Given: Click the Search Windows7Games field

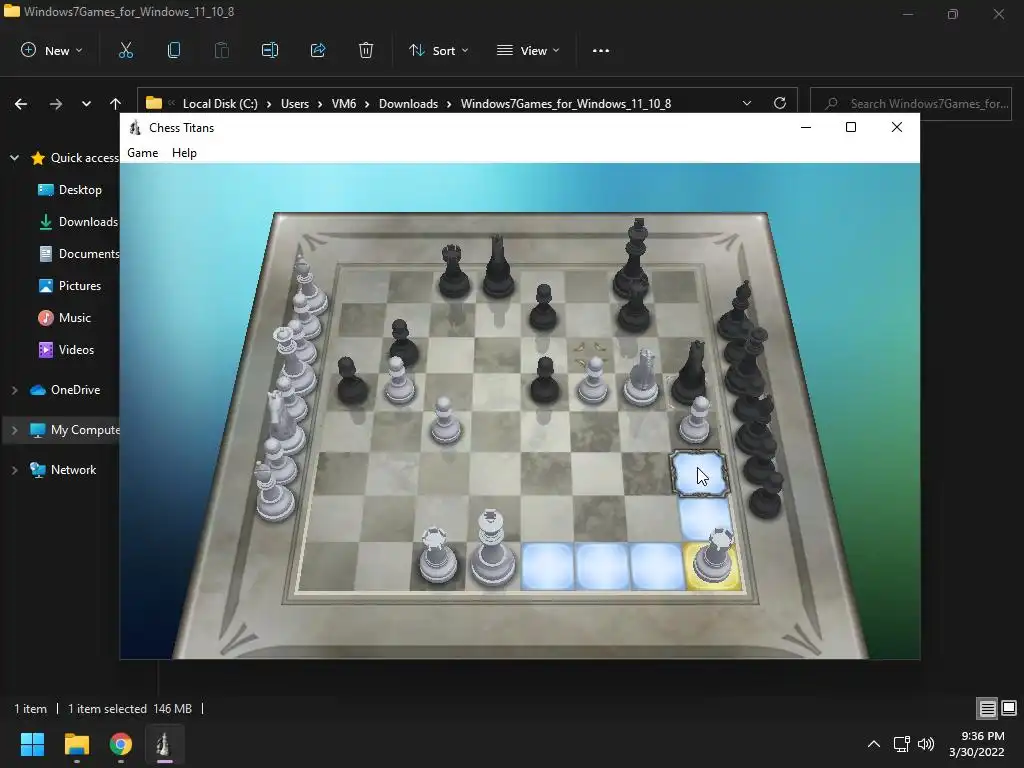Looking at the screenshot, I should point(910,104).
